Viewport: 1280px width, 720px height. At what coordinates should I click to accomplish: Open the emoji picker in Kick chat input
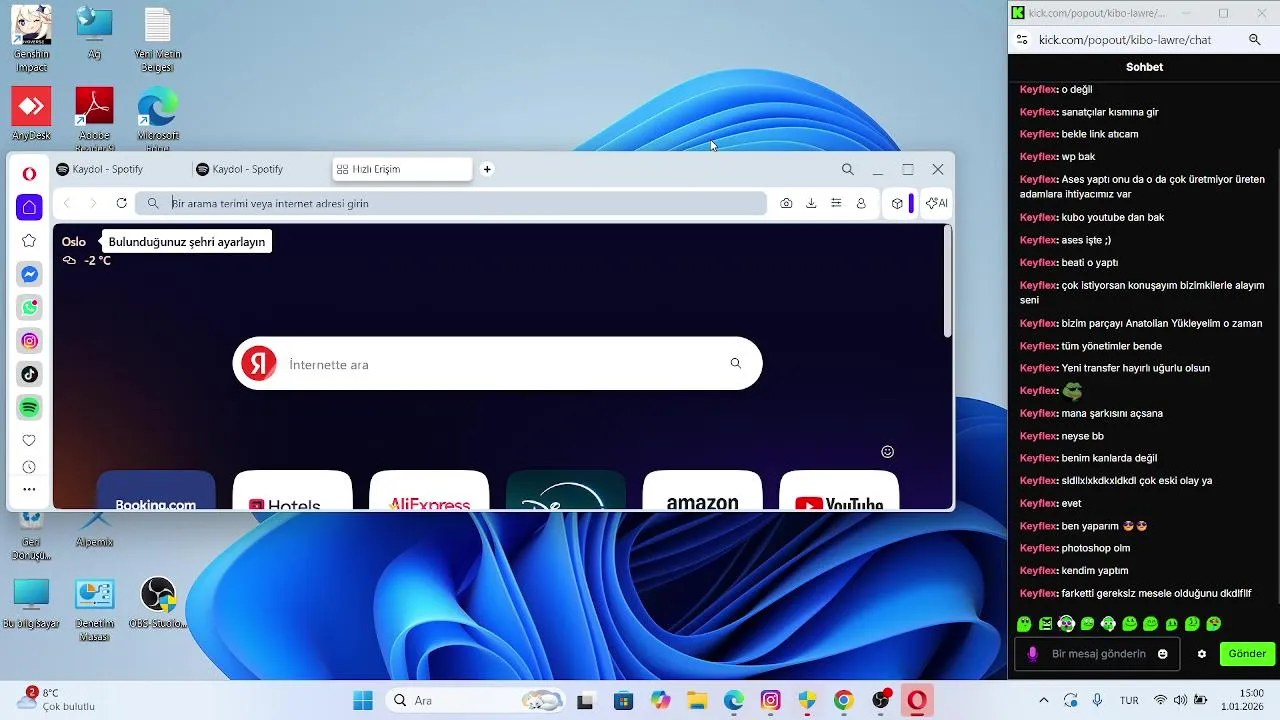(1163, 654)
